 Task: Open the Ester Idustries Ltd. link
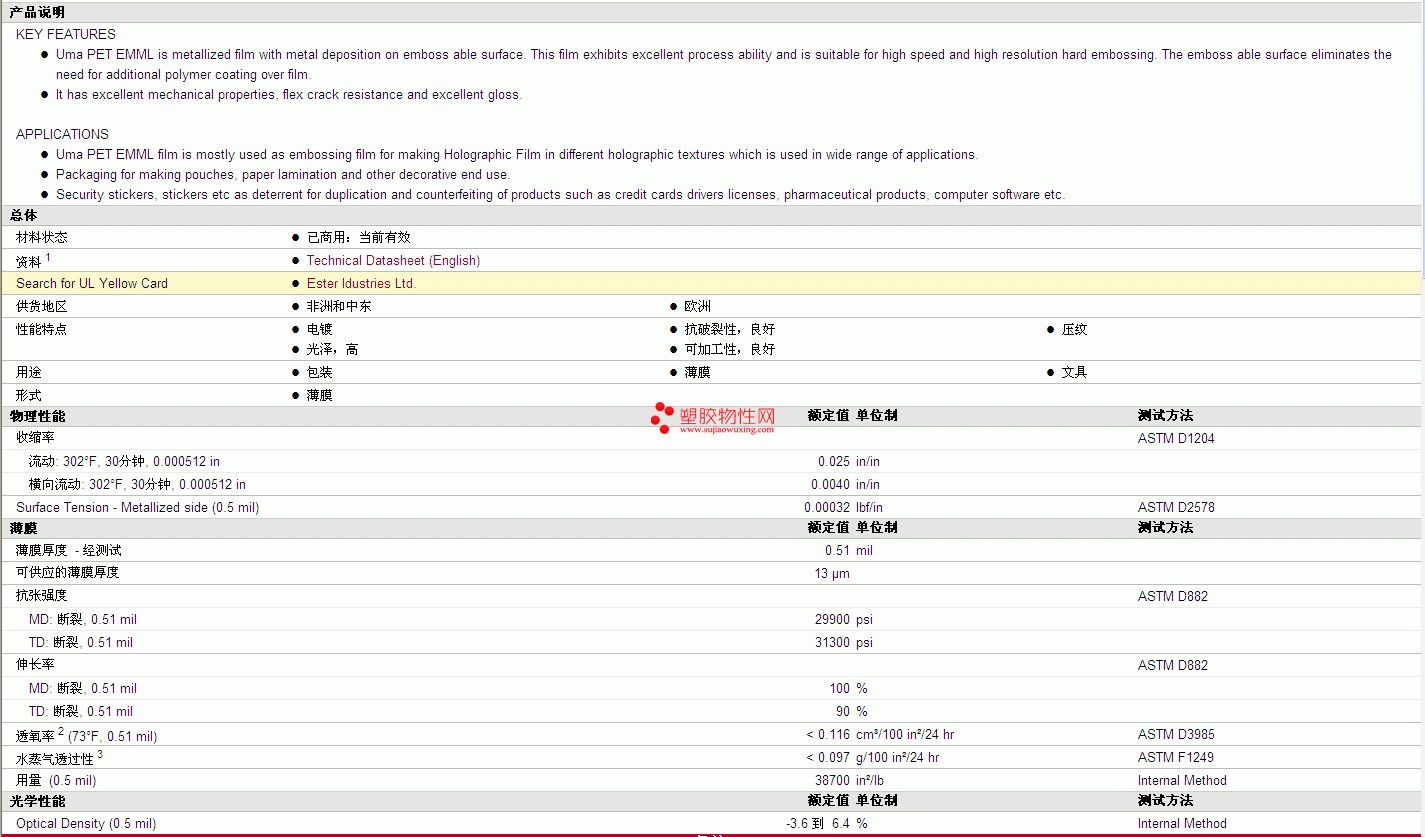(361, 284)
